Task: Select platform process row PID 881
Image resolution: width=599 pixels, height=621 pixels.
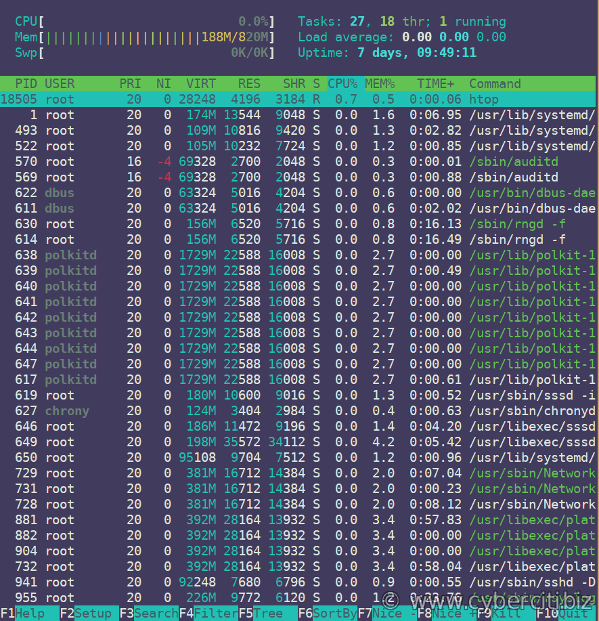Action: coord(298,520)
